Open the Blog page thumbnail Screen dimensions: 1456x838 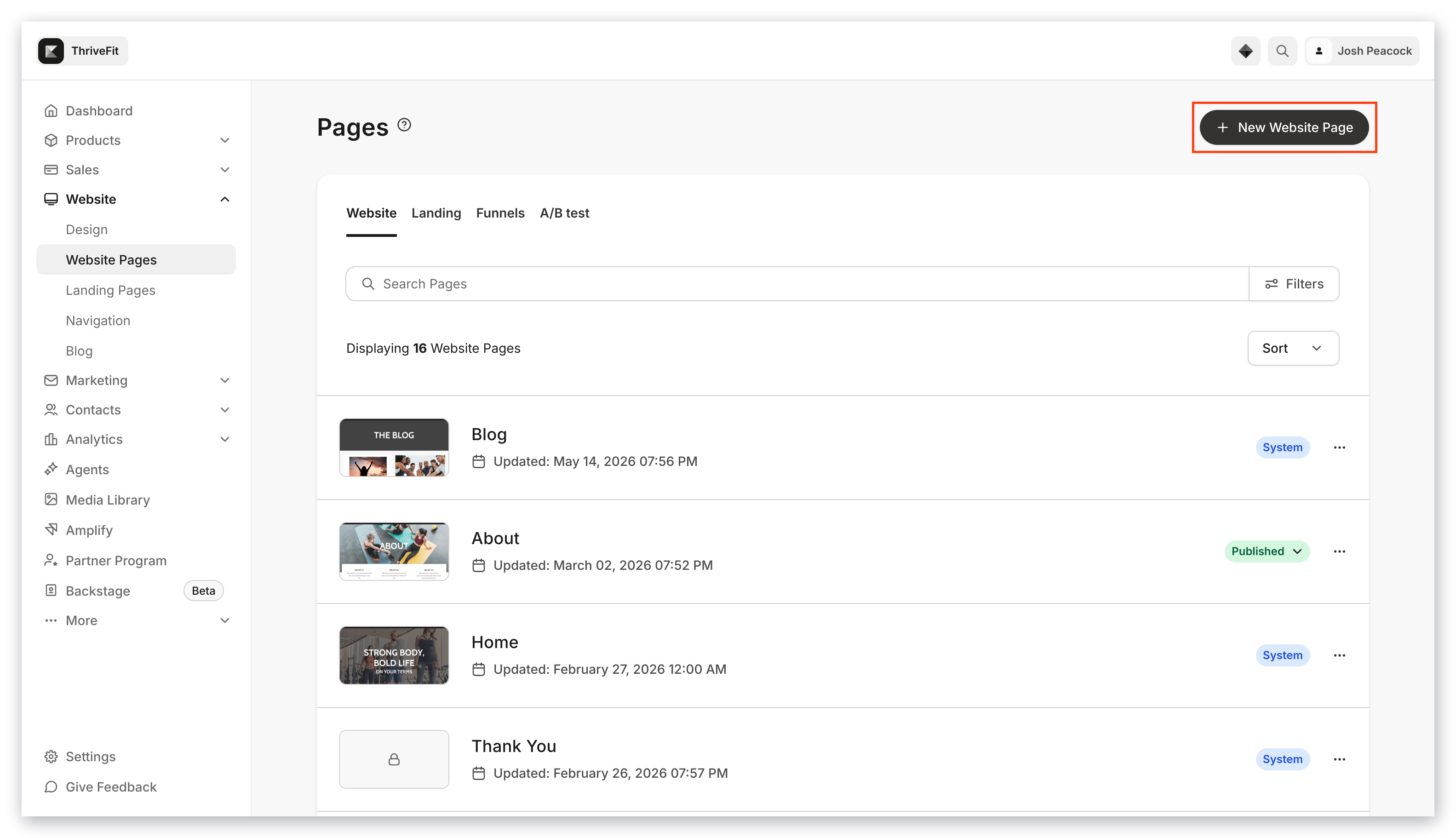pos(394,447)
